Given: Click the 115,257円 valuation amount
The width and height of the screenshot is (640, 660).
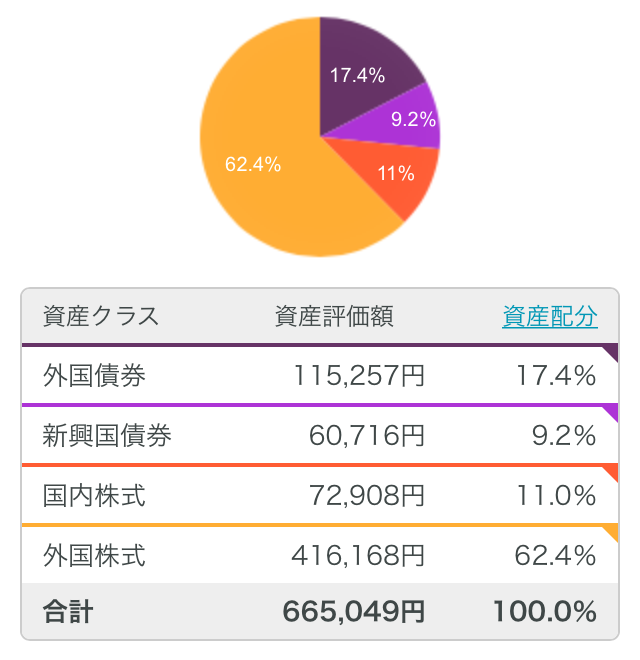Looking at the screenshot, I should coord(359,376).
